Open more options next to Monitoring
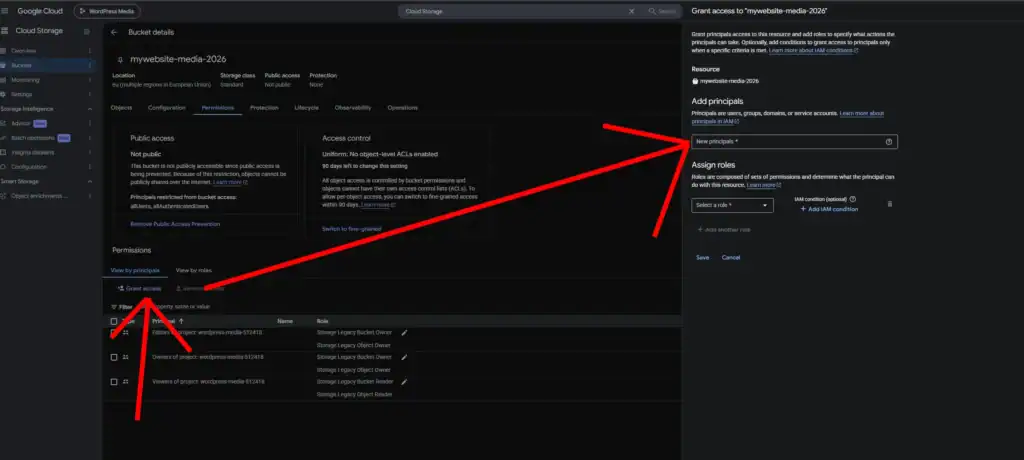 (89, 80)
